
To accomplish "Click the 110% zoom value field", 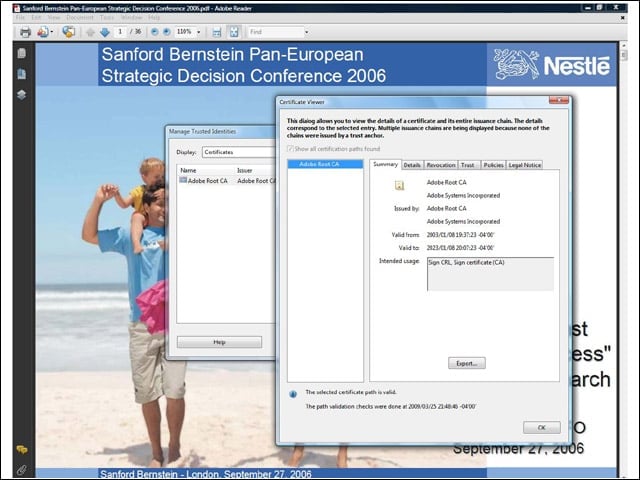I will click(x=184, y=32).
